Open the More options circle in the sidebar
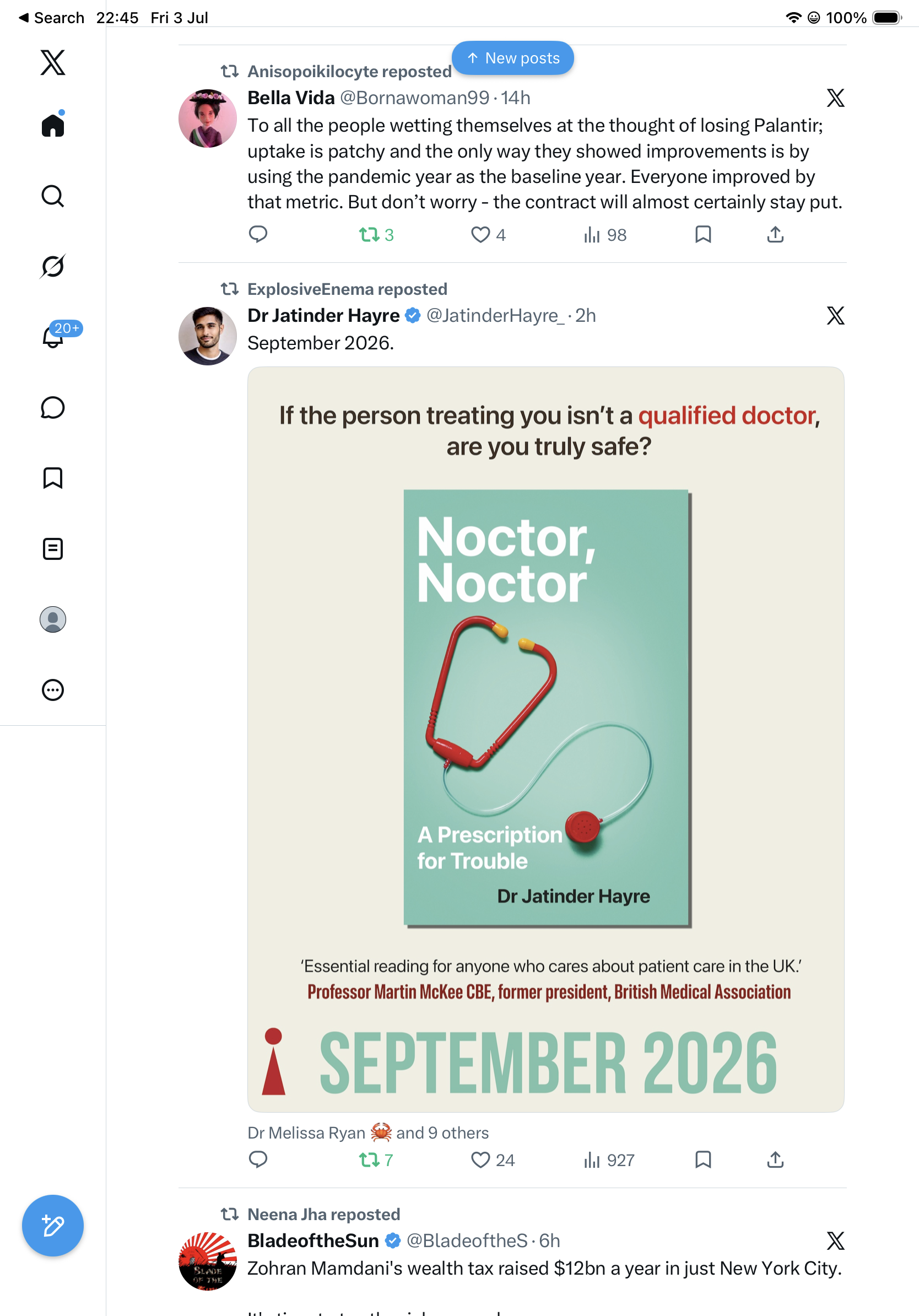919x1316 pixels. (x=53, y=689)
